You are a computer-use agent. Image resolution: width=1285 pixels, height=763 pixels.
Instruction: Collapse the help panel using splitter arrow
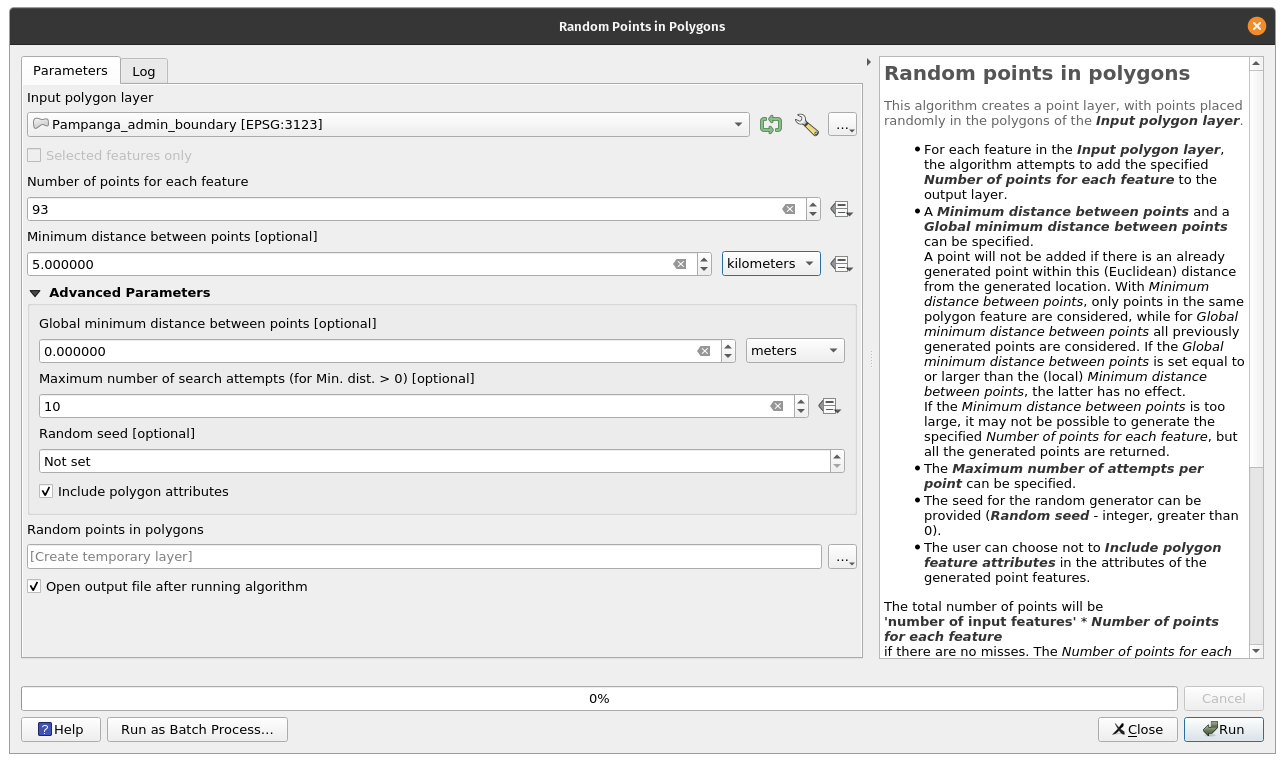pos(868,62)
